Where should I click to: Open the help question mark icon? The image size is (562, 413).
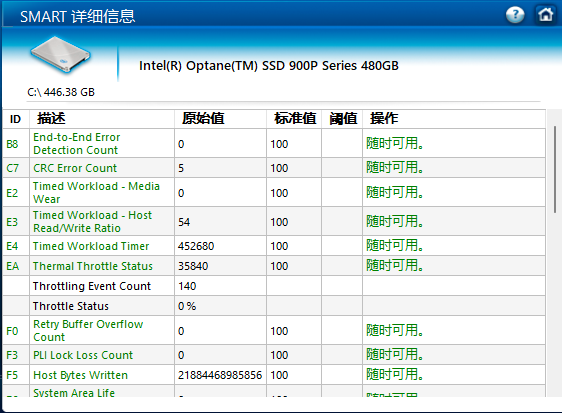coord(515,15)
